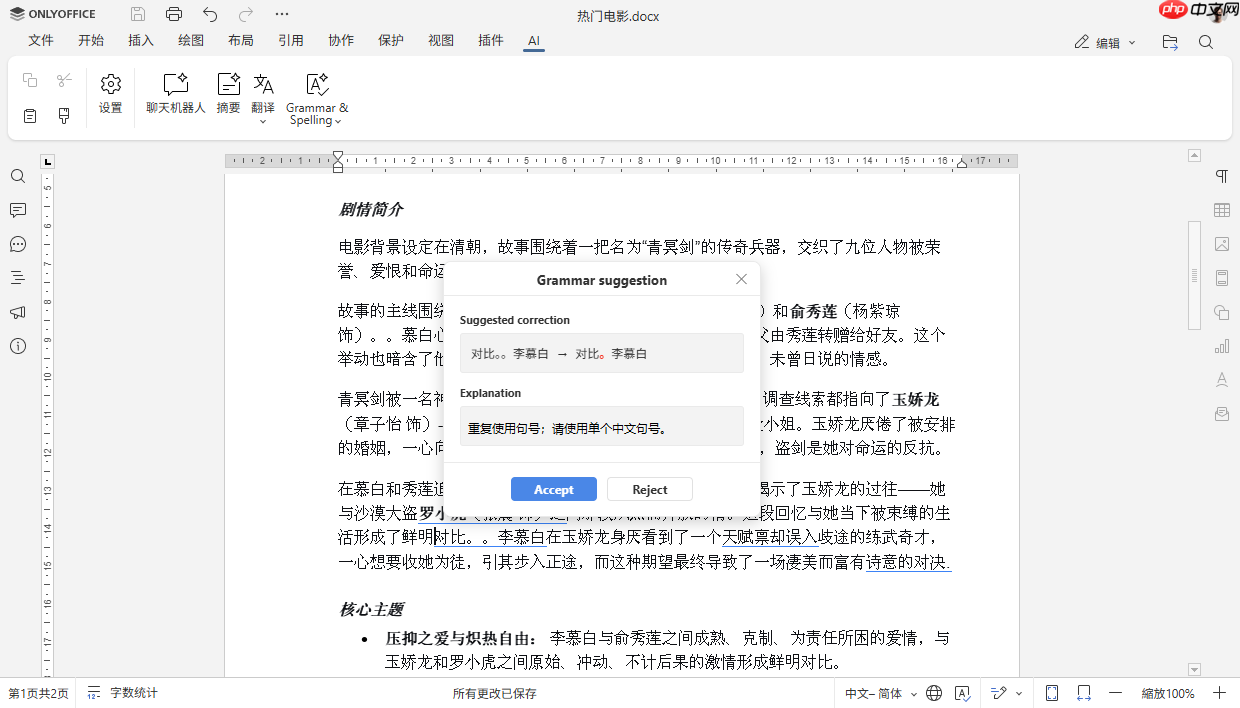Open paragraph settings in right sidebar

coord(1221,175)
